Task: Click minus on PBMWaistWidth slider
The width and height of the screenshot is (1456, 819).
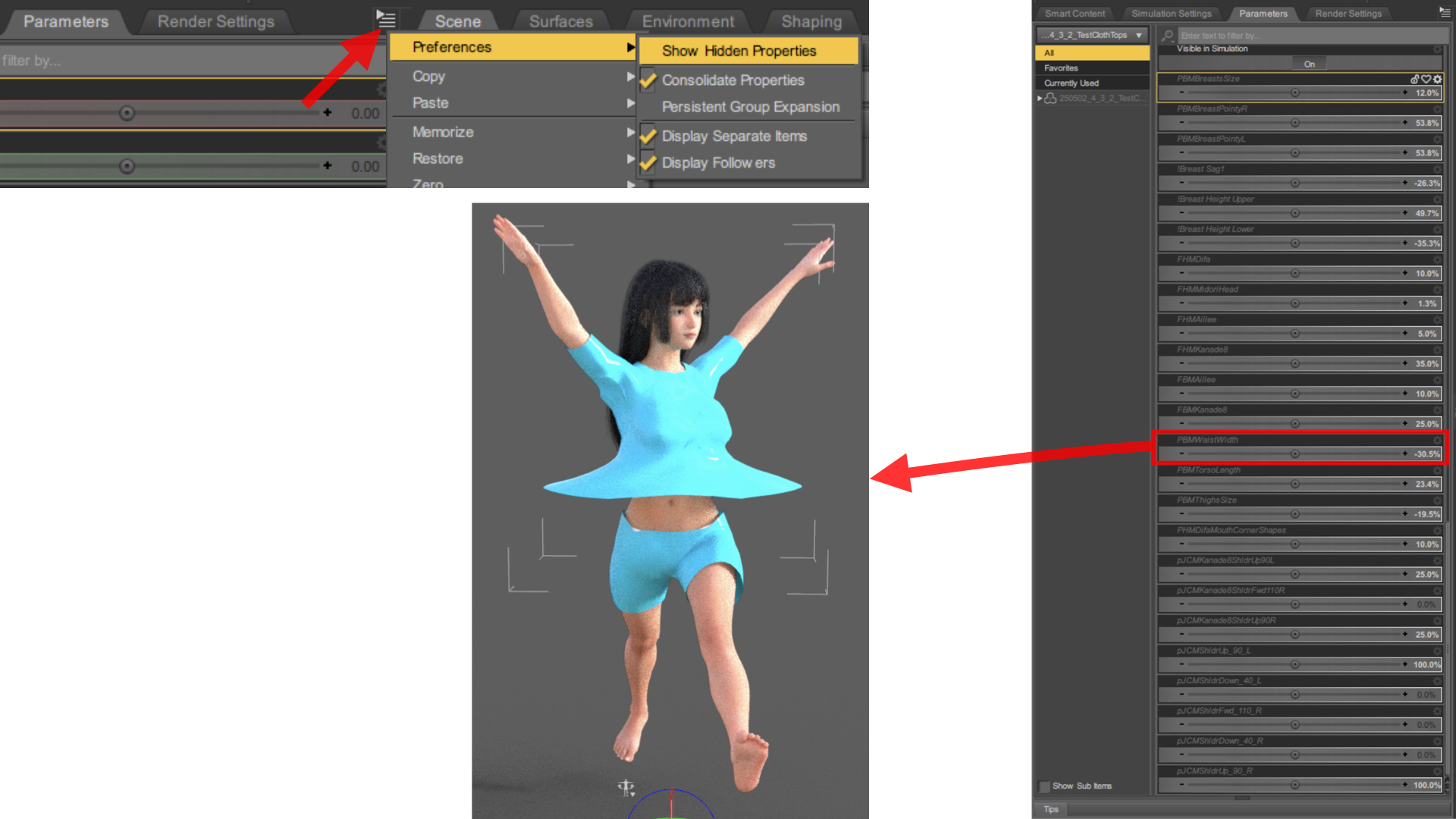Action: point(1181,453)
